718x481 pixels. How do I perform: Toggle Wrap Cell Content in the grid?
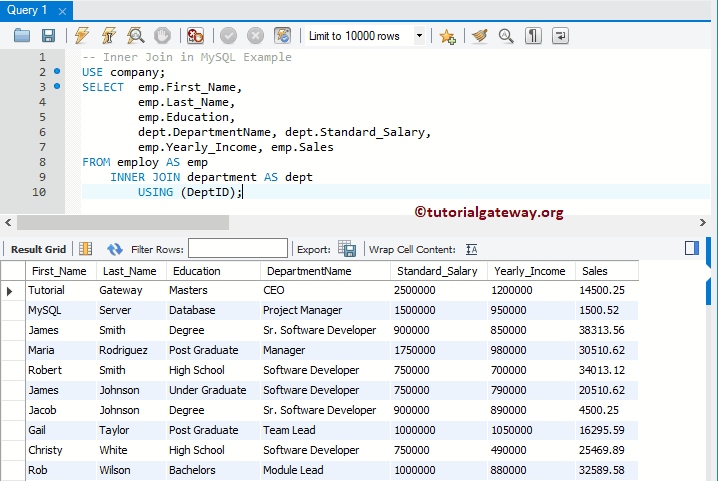472,249
